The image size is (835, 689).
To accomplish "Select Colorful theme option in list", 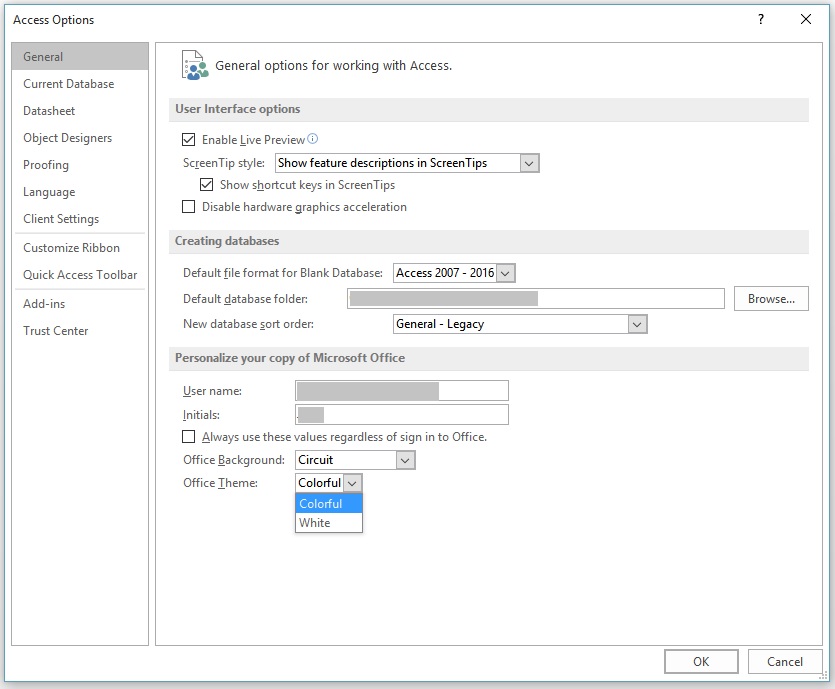I will (329, 504).
